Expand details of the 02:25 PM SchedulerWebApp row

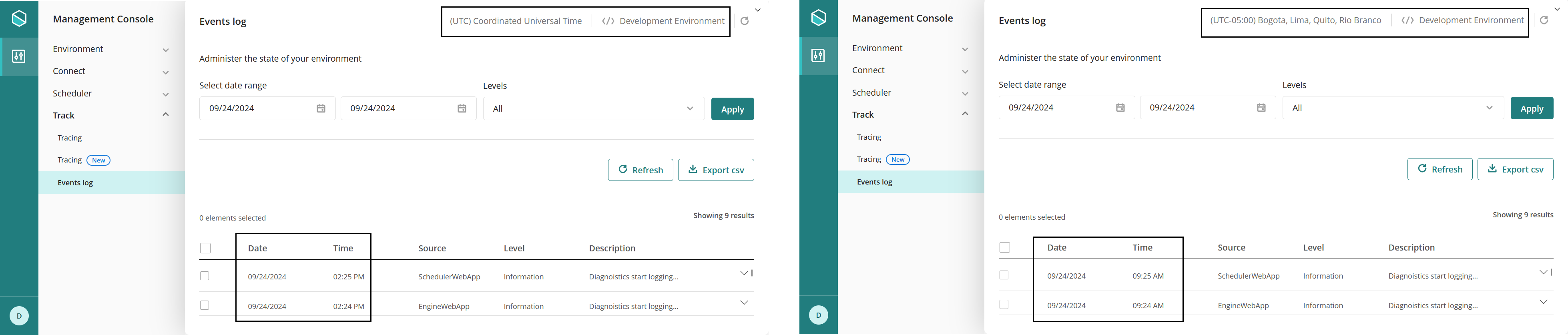click(x=744, y=273)
